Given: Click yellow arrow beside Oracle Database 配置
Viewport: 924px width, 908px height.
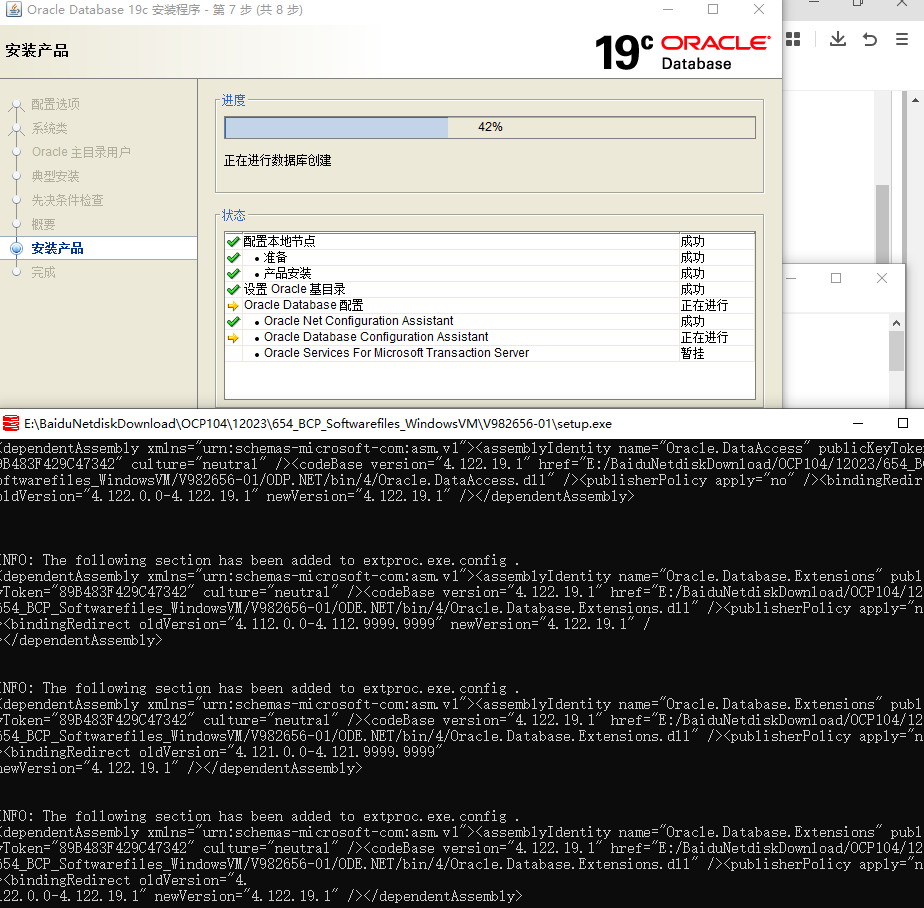Looking at the screenshot, I should pos(233,305).
